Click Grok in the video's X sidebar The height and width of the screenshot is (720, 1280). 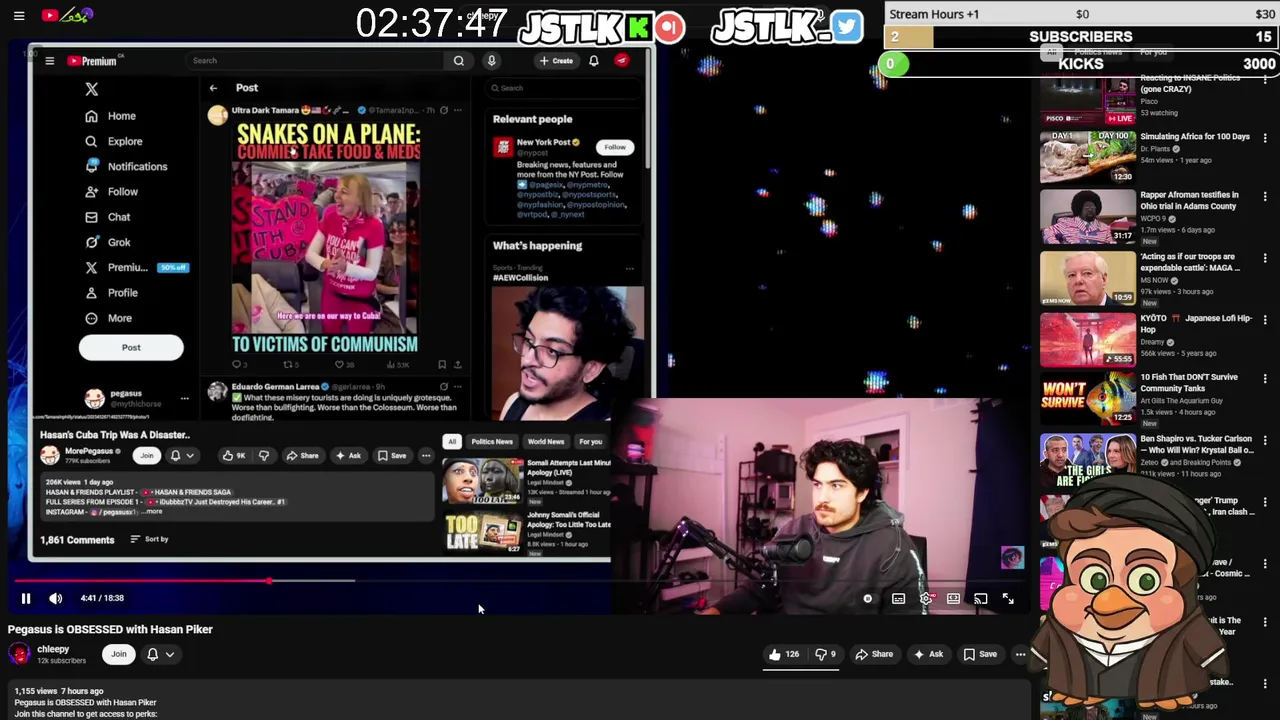click(108, 242)
